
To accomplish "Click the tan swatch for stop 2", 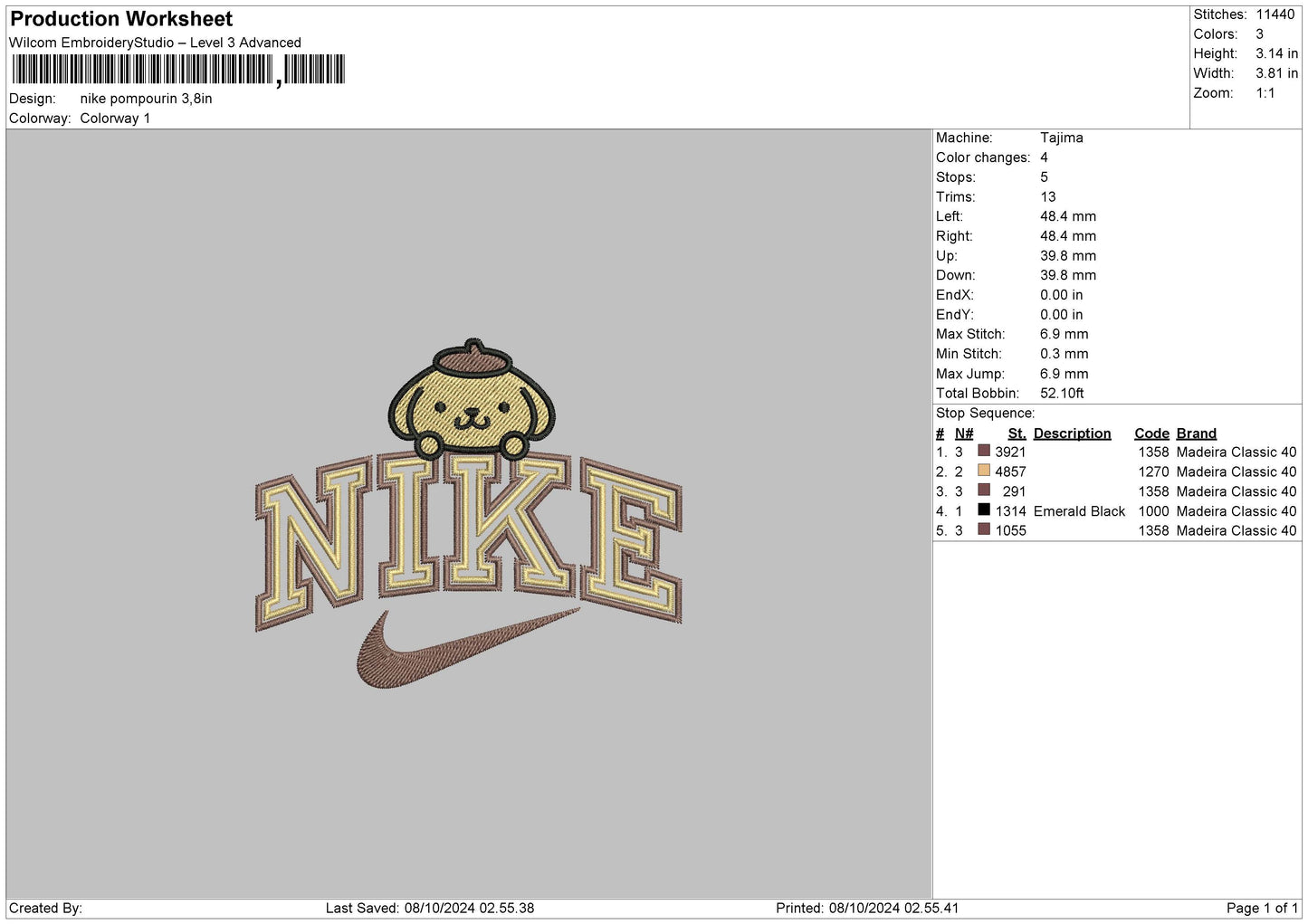I will pos(984,471).
